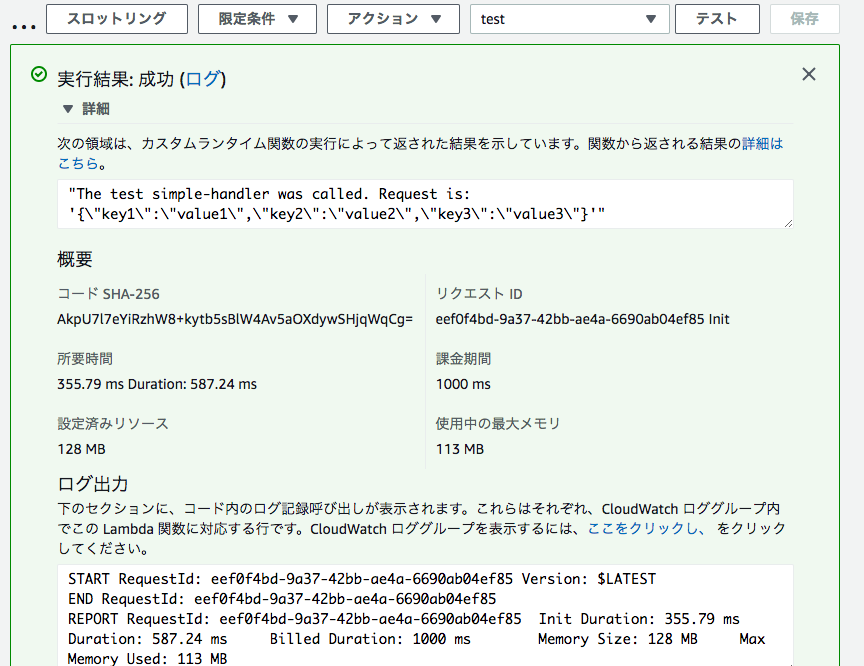Open the 限定条件 dropdown

257,19
